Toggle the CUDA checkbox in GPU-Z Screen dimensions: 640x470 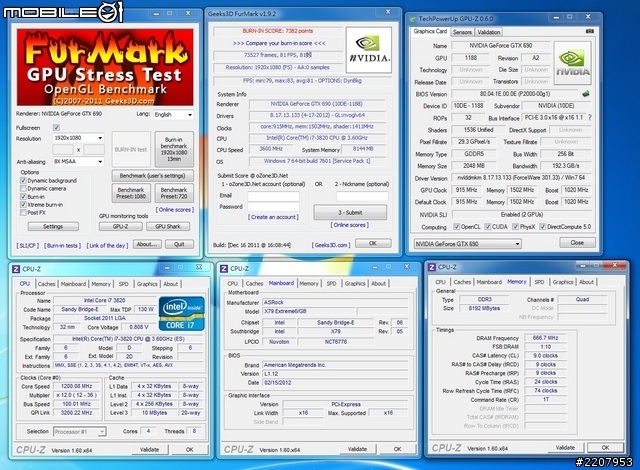click(x=487, y=227)
